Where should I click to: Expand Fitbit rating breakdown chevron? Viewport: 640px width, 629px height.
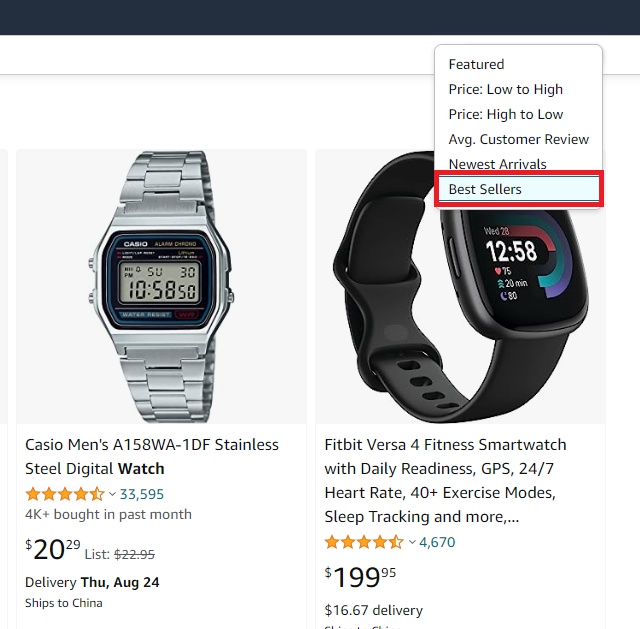pyautogui.click(x=412, y=542)
